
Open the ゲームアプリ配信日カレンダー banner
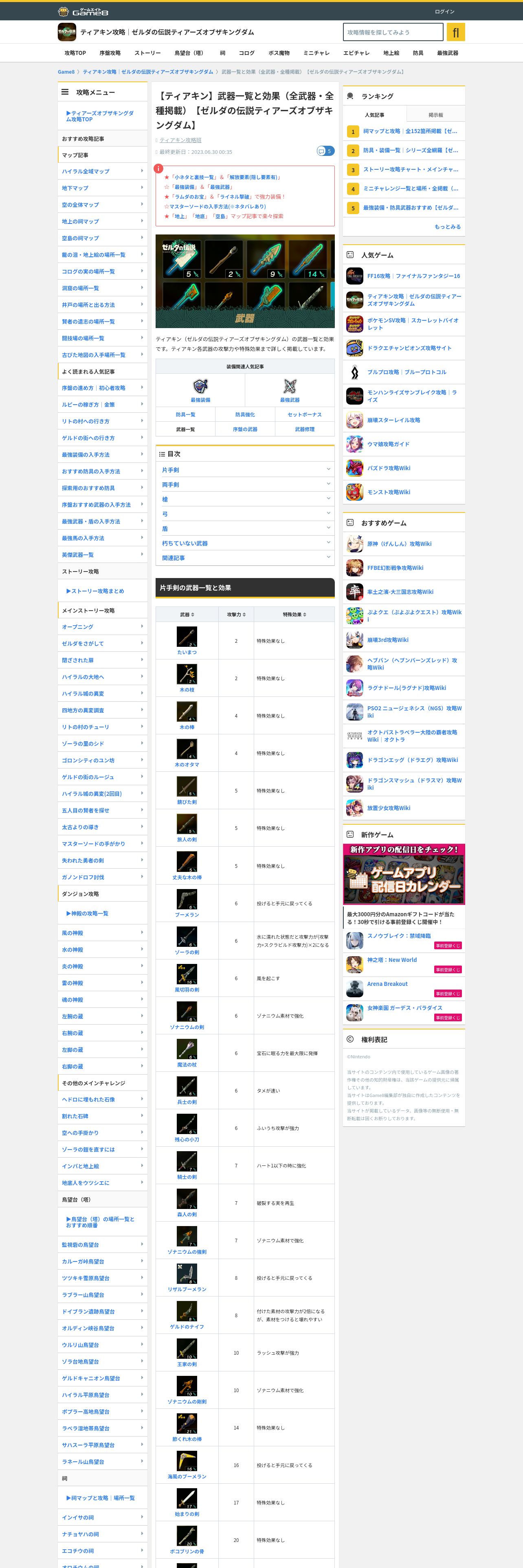pos(404,874)
